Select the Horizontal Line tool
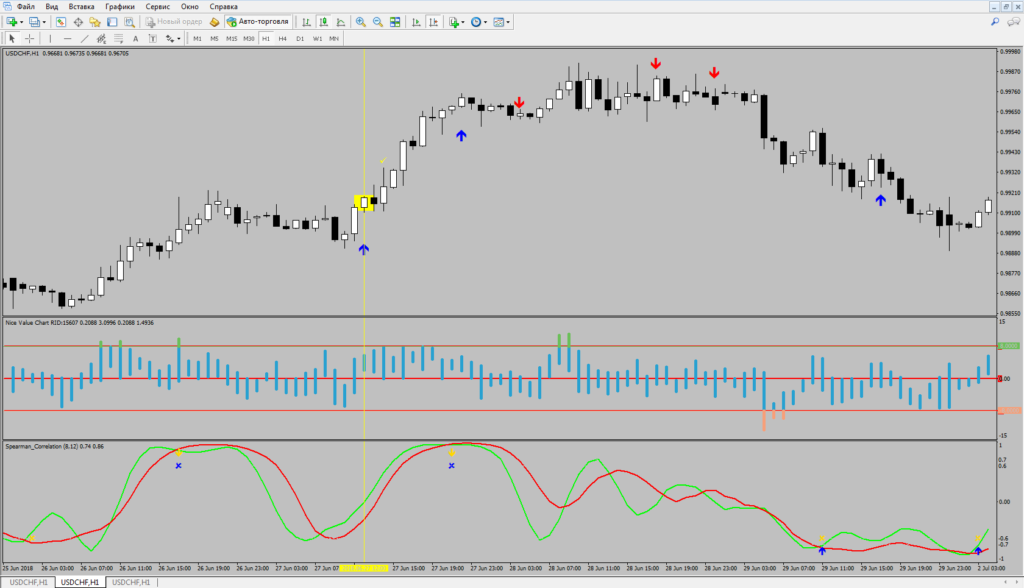The image size is (1024, 588). pyautogui.click(x=67, y=39)
